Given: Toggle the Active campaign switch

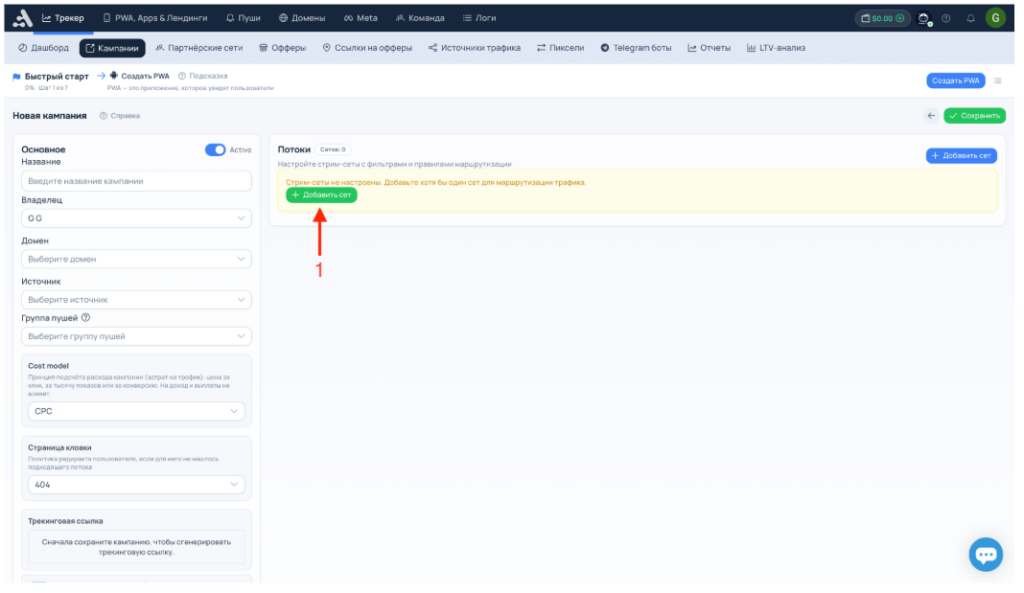Looking at the screenshot, I should (x=215, y=150).
